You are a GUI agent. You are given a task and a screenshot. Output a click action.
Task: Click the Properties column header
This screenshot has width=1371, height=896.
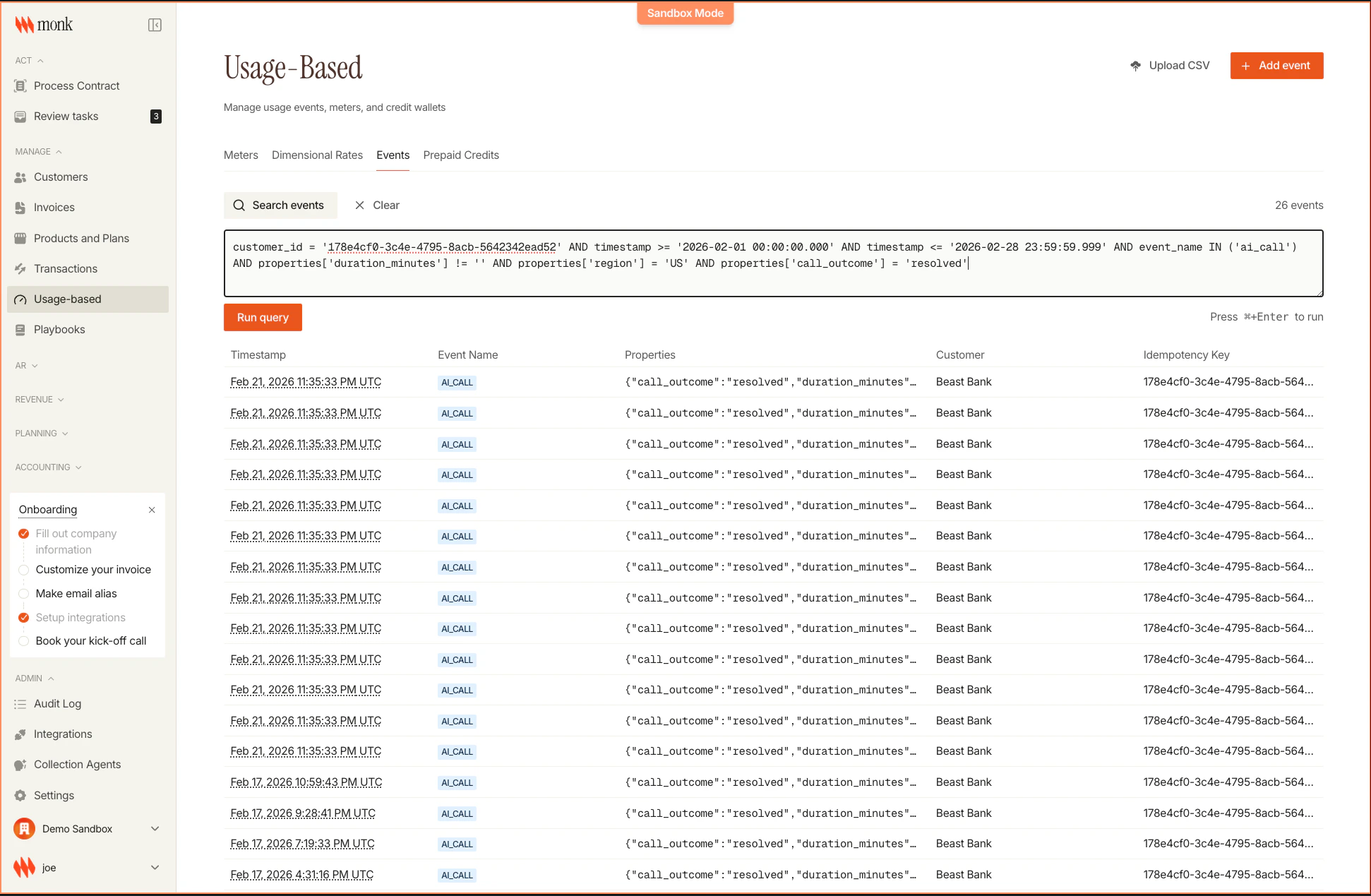click(649, 355)
